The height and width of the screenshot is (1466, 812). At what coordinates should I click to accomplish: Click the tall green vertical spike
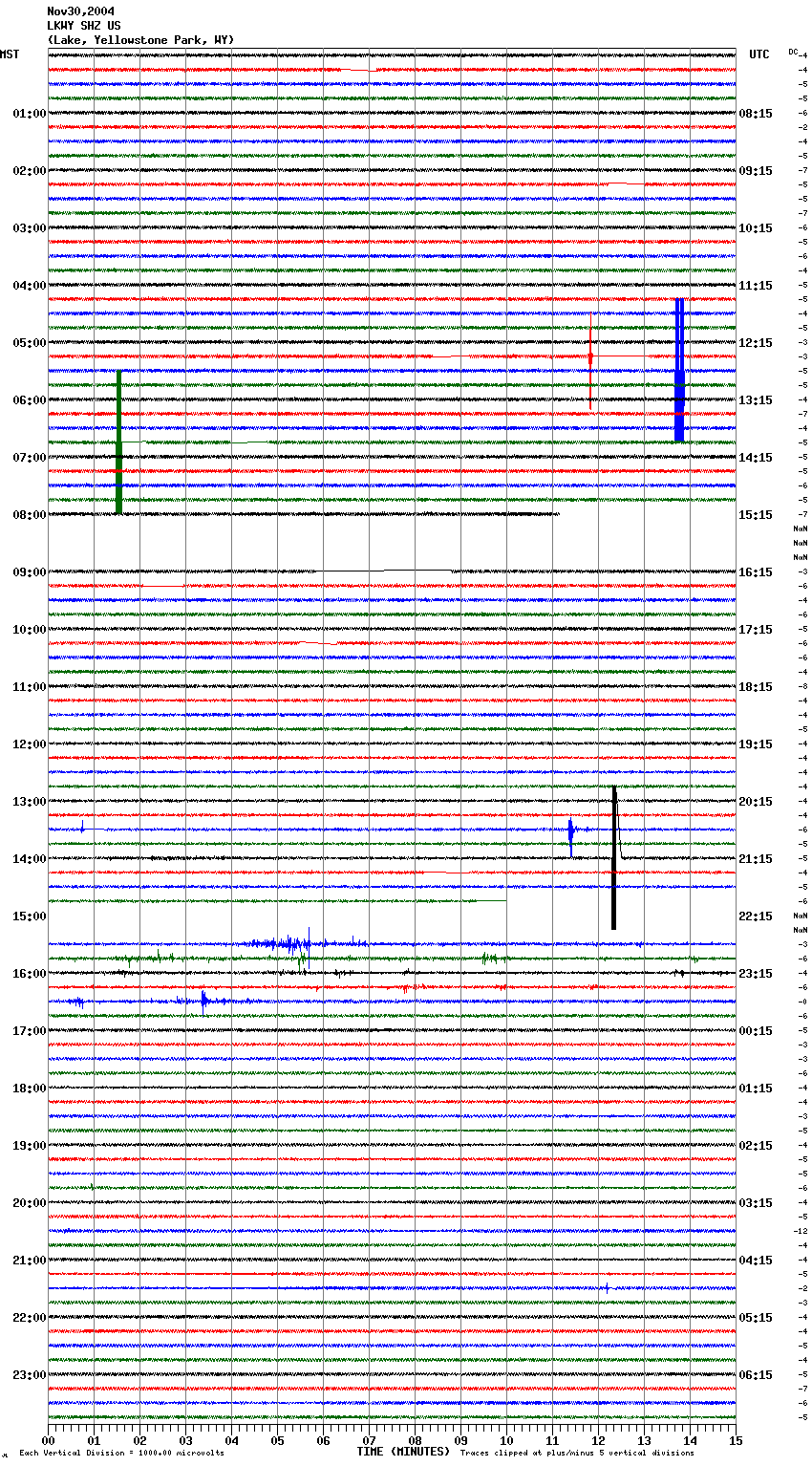tap(118, 442)
